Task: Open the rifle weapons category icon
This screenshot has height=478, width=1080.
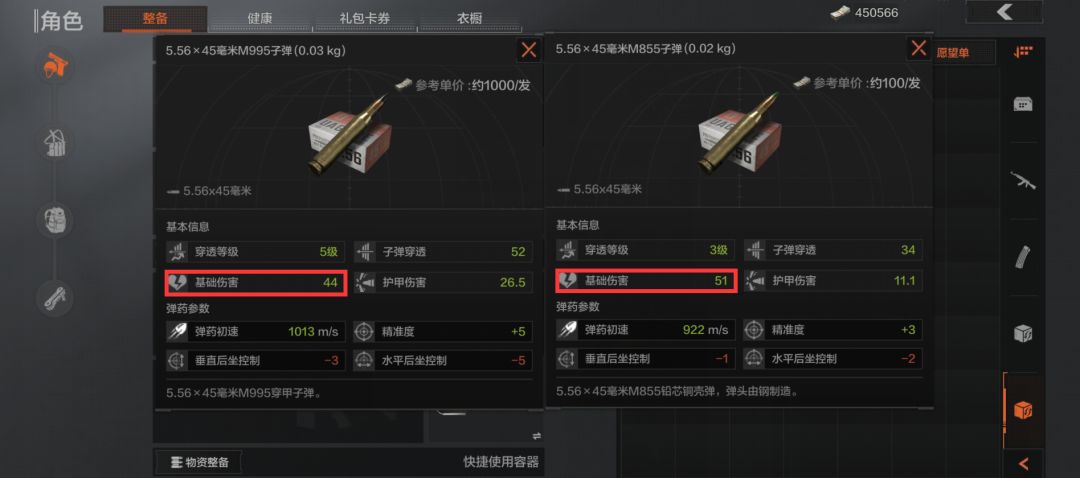Action: pyautogui.click(x=1023, y=180)
